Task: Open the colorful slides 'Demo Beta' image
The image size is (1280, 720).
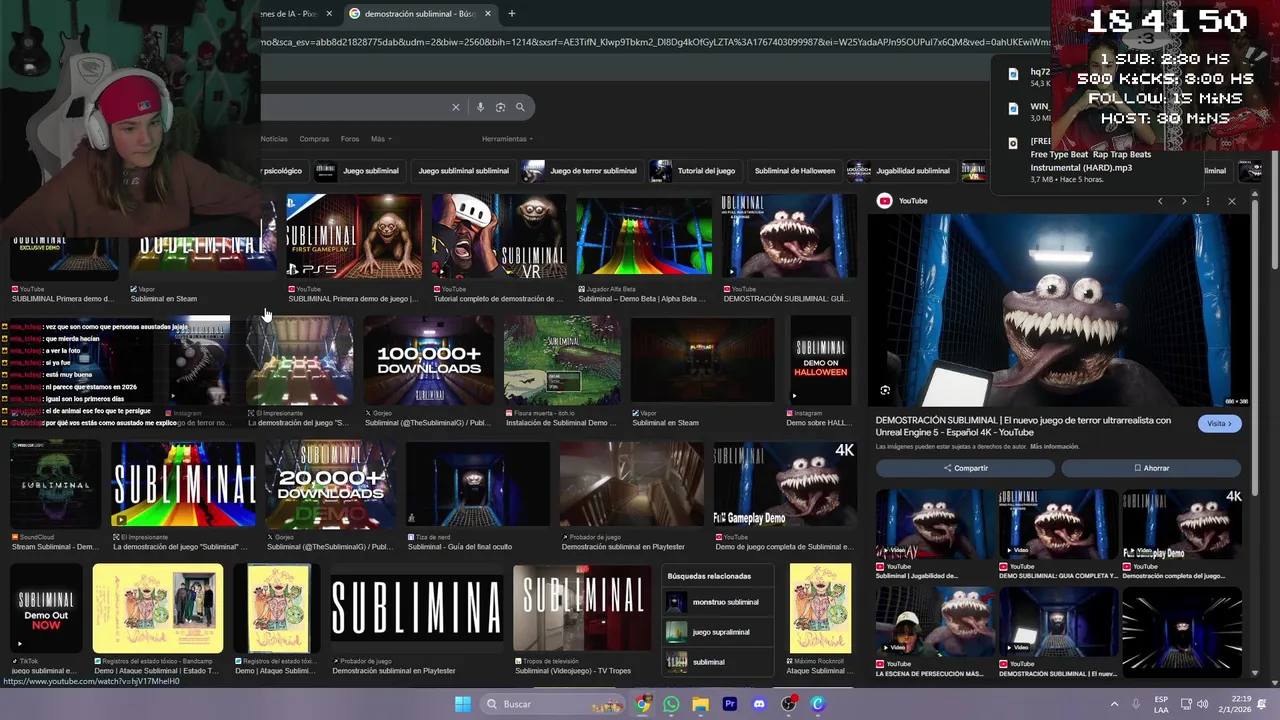Action: click(644, 236)
